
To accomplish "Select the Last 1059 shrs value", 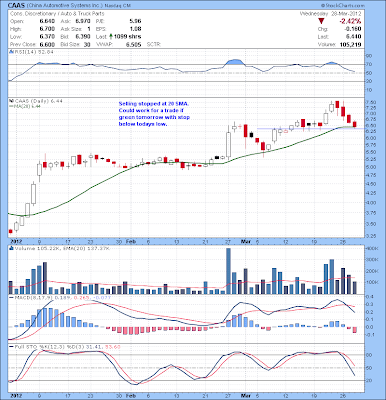I will (127, 37).
